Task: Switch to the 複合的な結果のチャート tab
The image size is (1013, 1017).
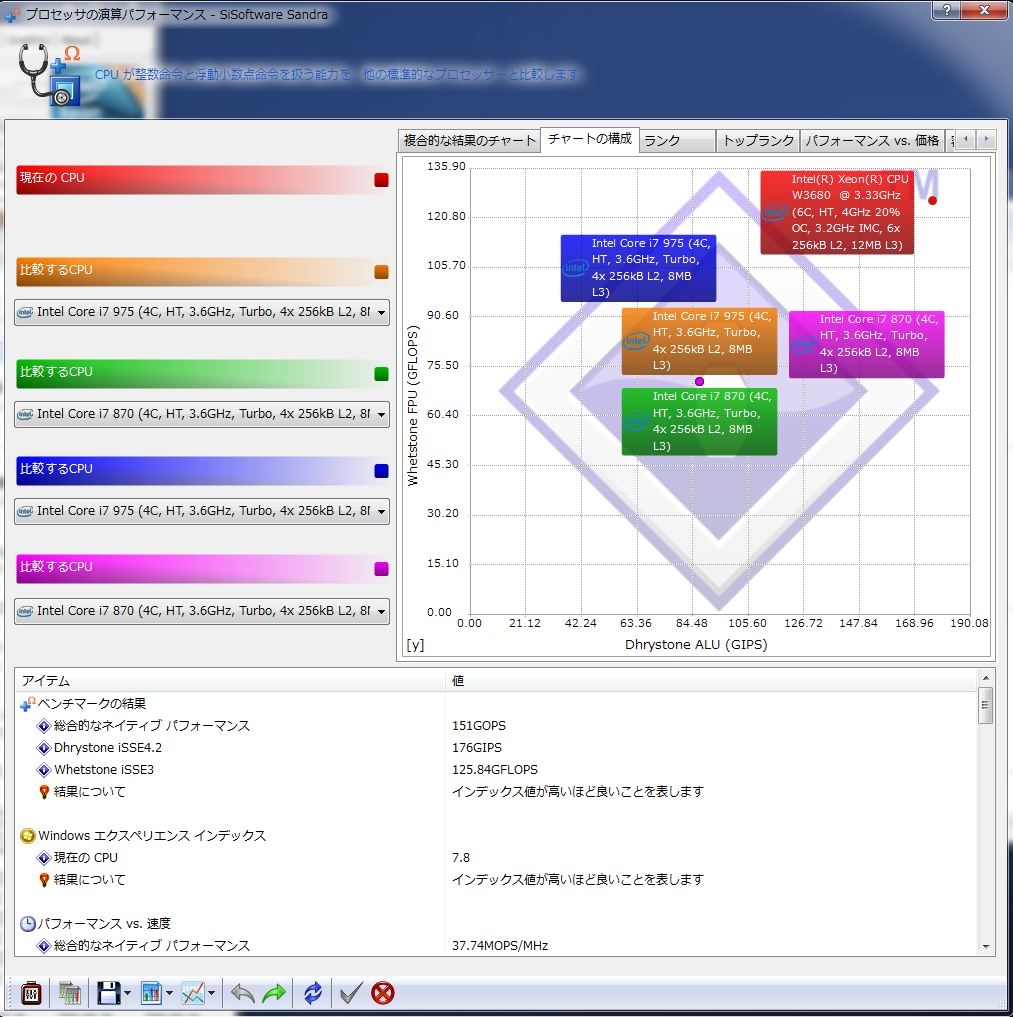Action: pyautogui.click(x=469, y=141)
